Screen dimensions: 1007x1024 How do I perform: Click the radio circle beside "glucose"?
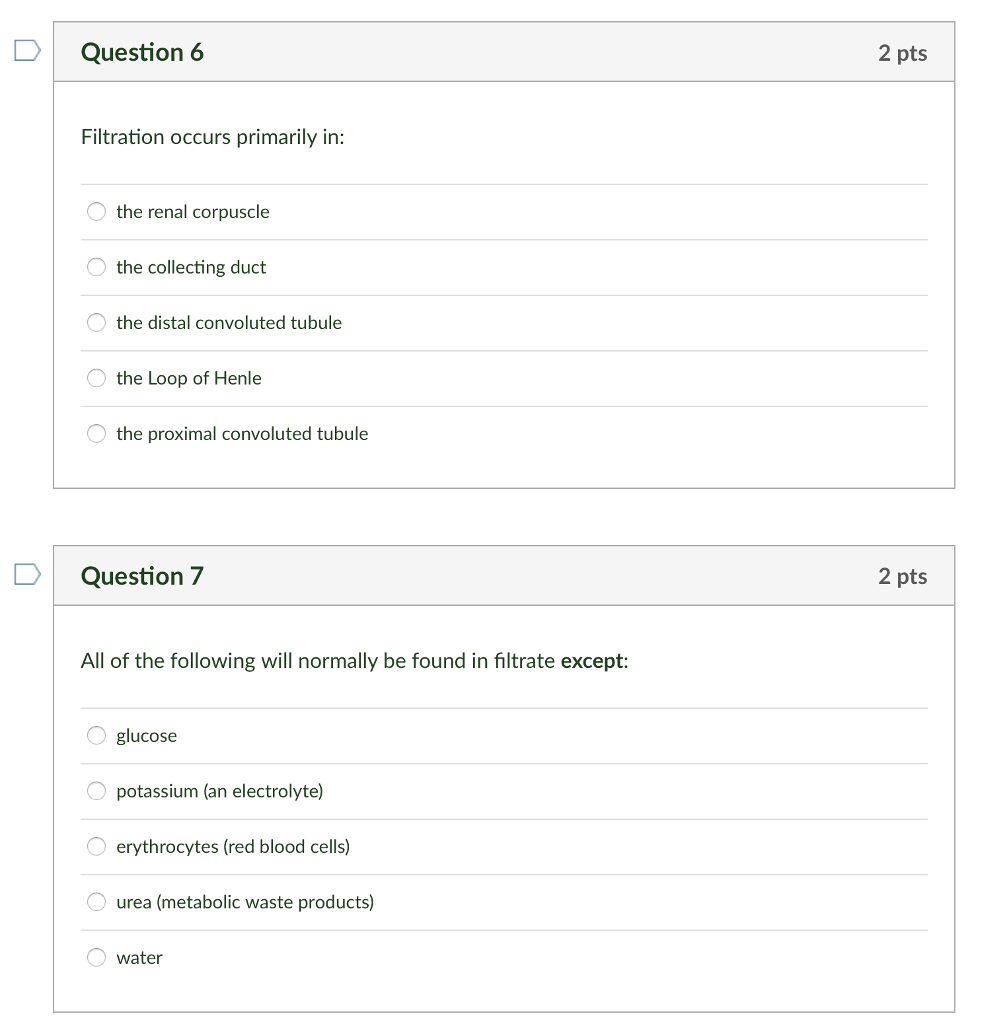[96, 735]
